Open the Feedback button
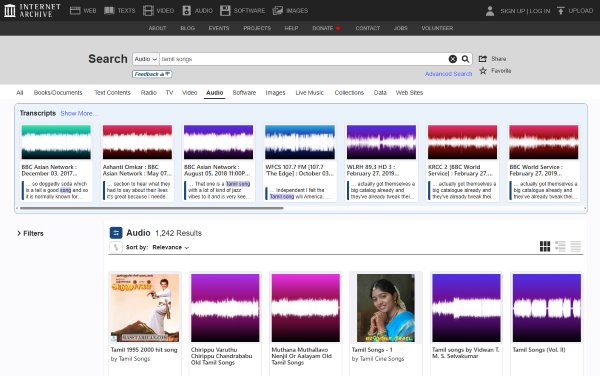 (x=152, y=74)
